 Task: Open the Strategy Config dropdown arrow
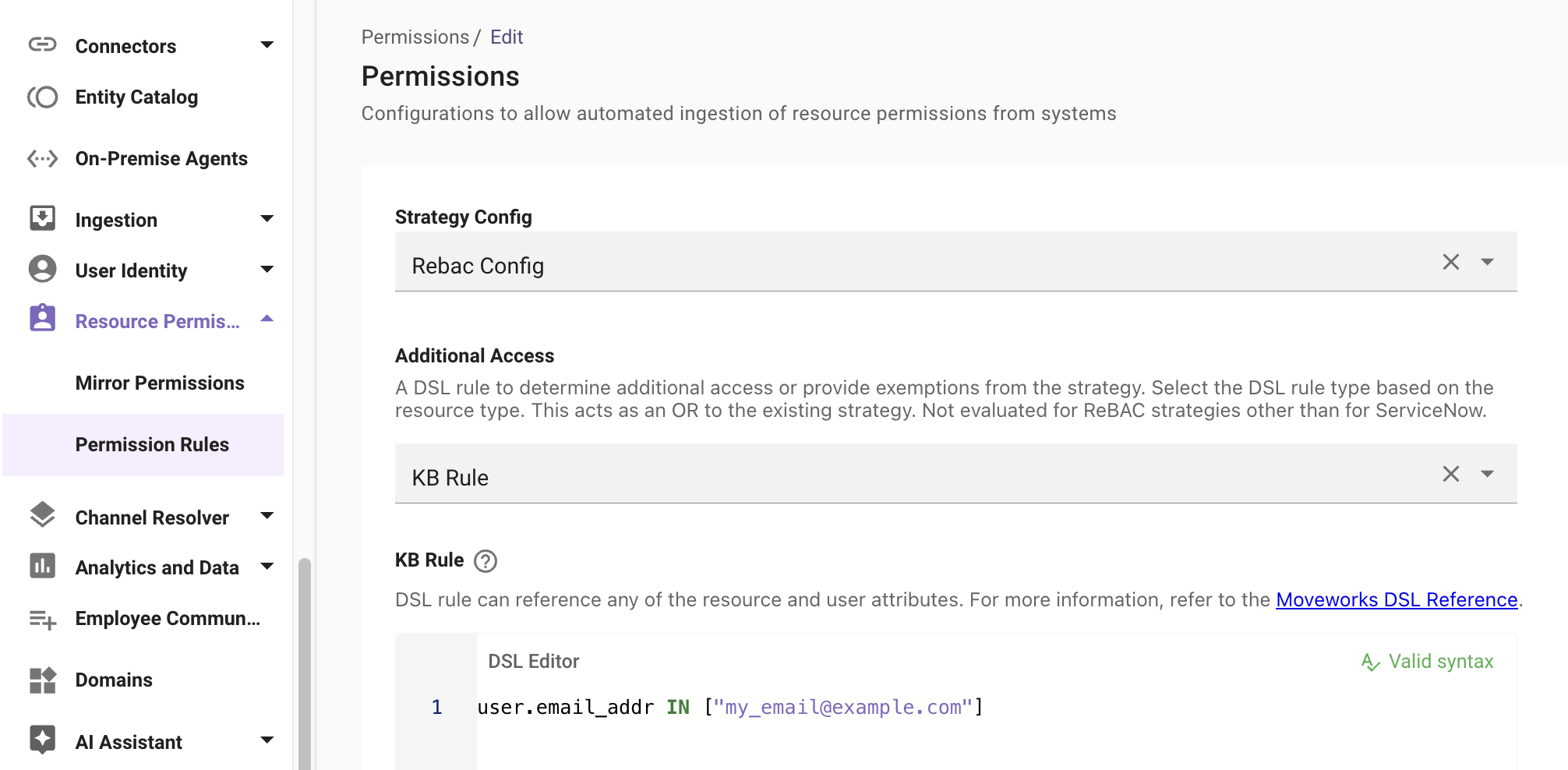[x=1487, y=262]
